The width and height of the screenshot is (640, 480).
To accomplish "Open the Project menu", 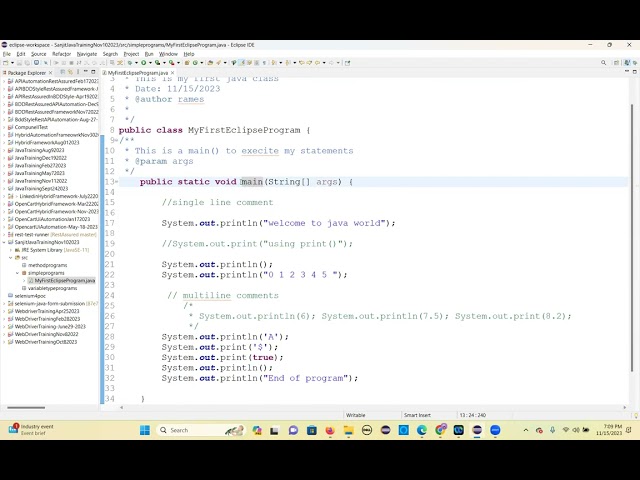I will point(131,54).
